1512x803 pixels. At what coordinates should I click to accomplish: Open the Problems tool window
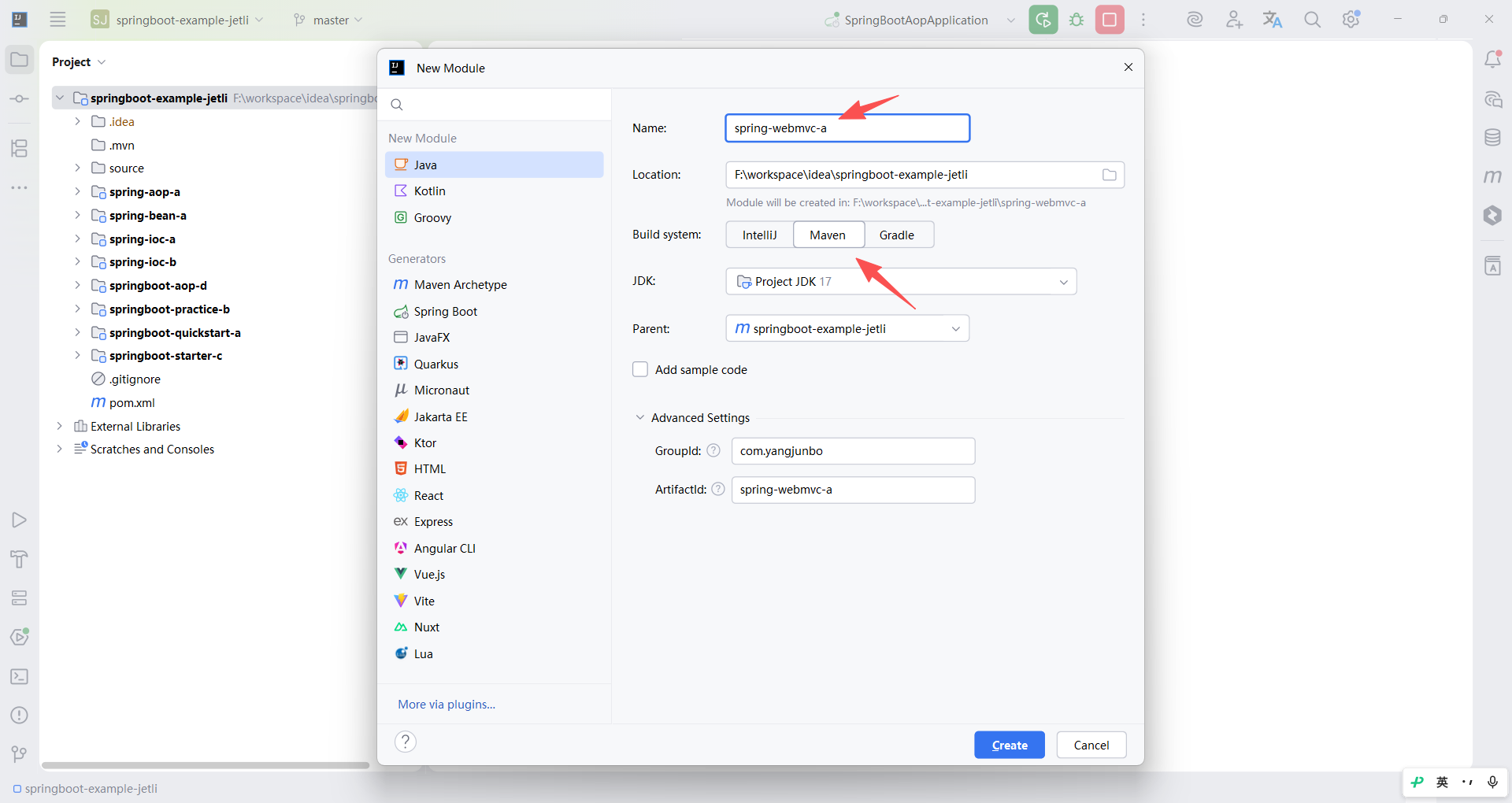20,715
